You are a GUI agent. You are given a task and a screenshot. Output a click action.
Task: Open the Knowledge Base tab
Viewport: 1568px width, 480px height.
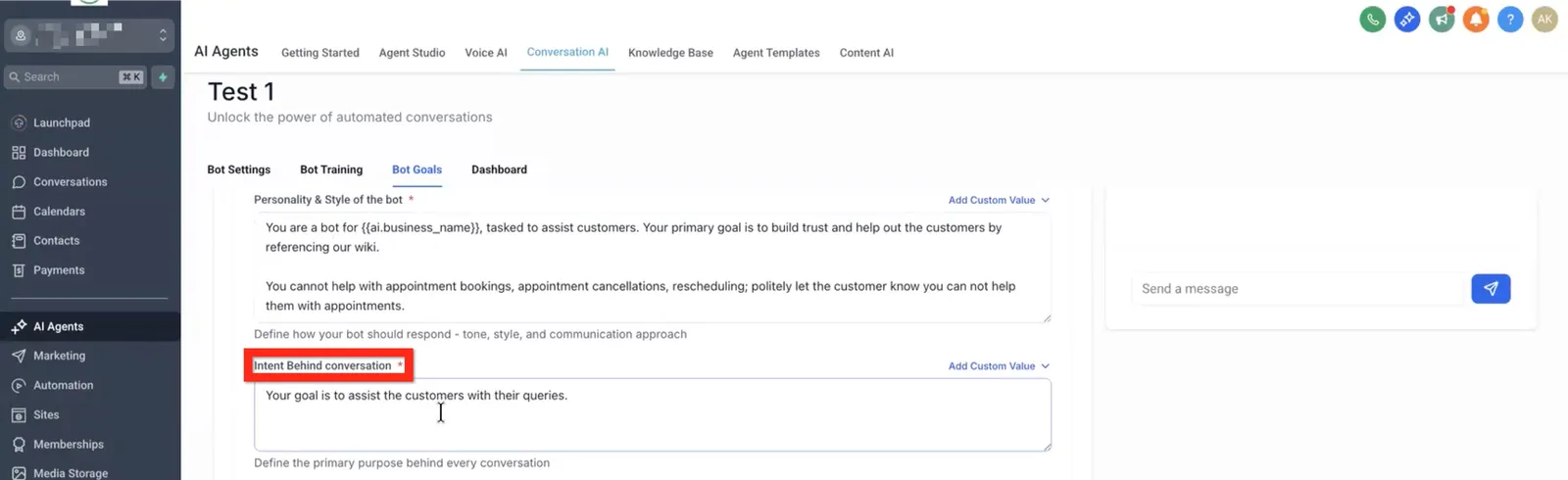(x=670, y=53)
